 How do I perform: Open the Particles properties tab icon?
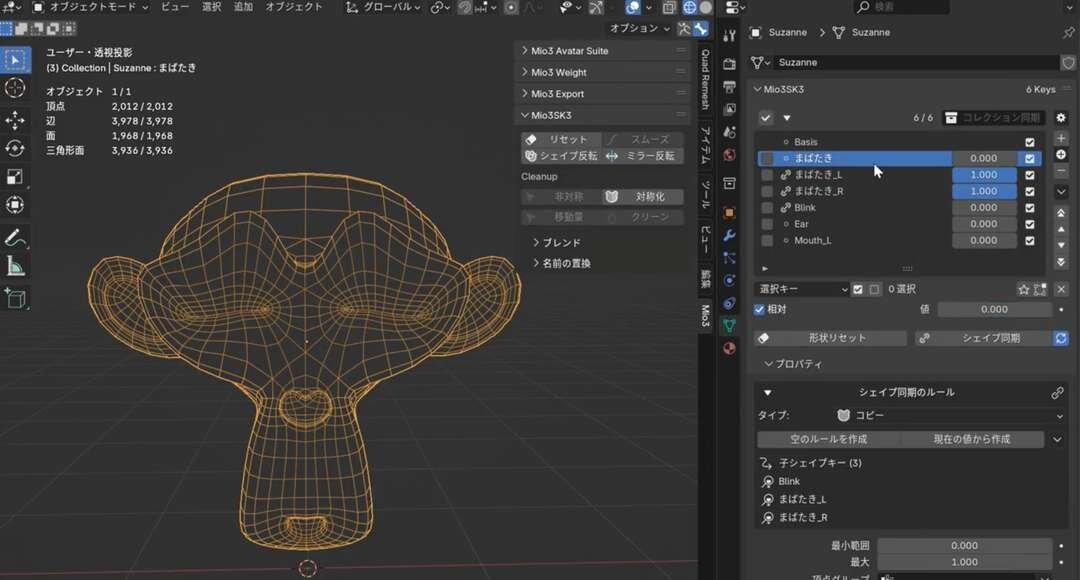point(729,258)
